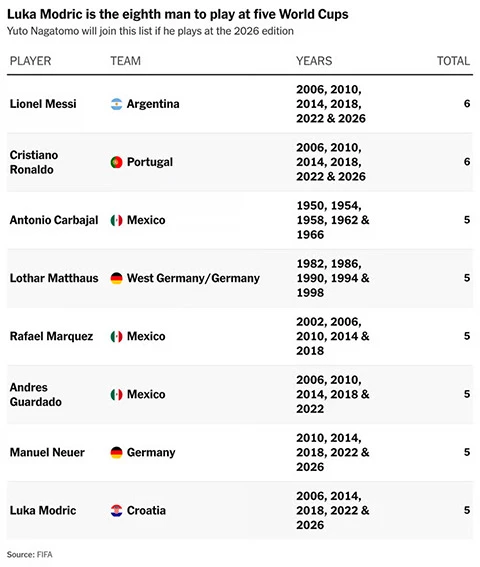Click Germany flag next to Manuel Neuer
480x567 pixels.
[116, 452]
